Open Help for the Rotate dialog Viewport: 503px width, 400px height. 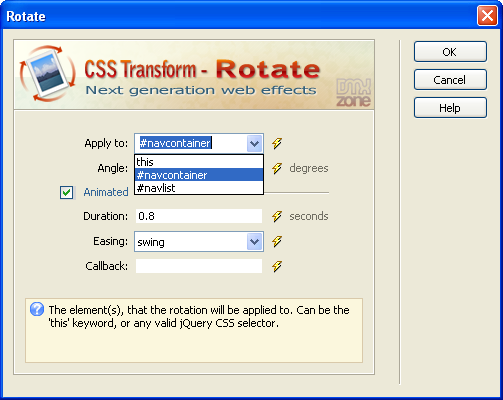tap(450, 108)
